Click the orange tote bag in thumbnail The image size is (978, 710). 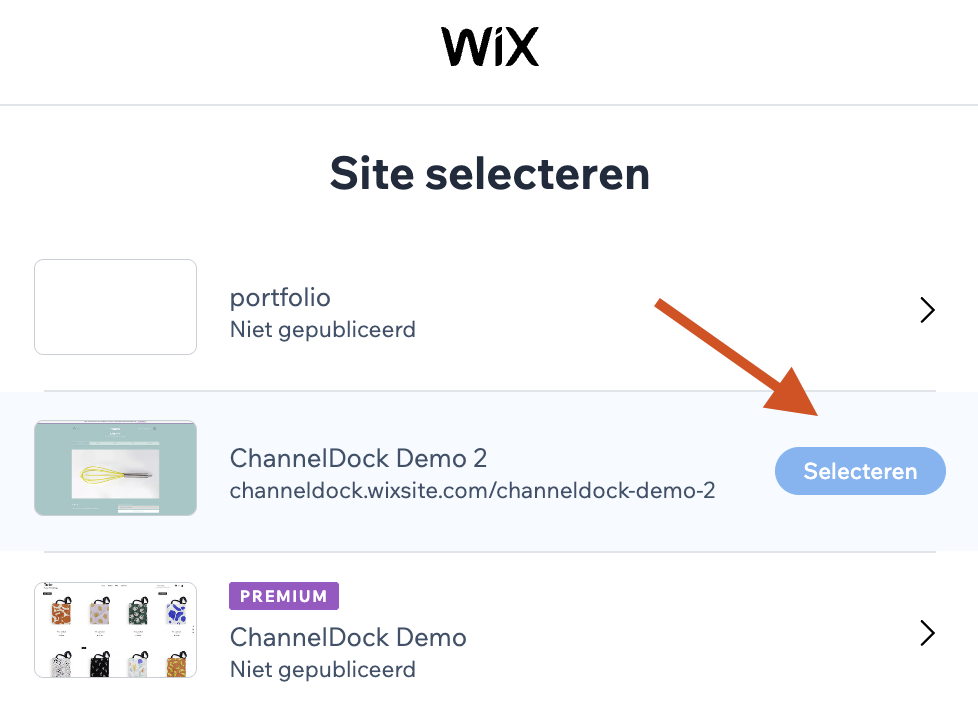[x=61, y=612]
